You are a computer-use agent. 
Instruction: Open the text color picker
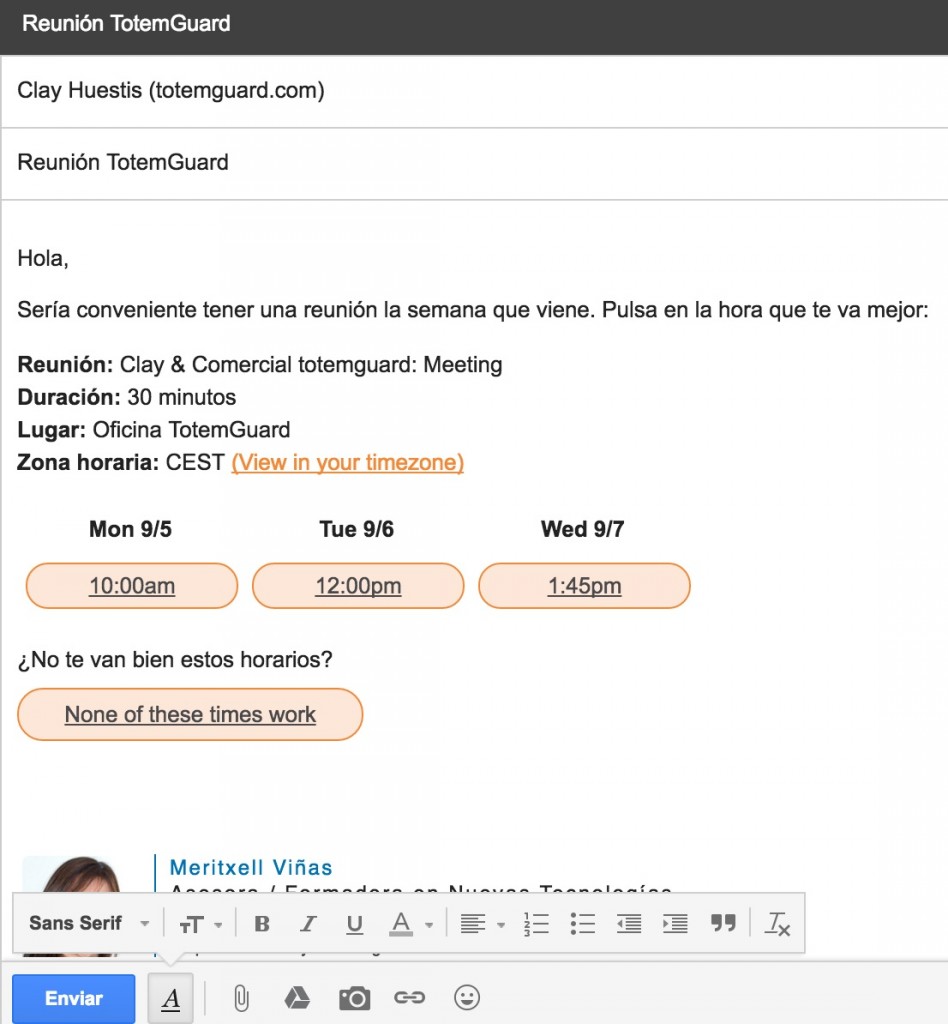pyautogui.click(x=411, y=923)
